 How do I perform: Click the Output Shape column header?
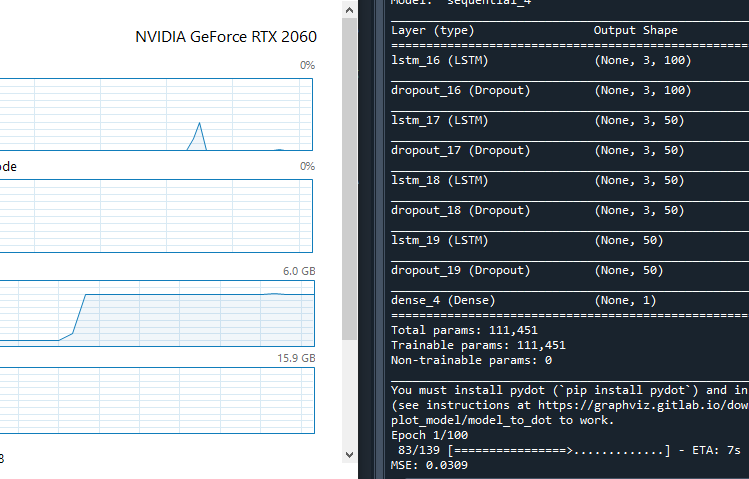(x=635, y=31)
